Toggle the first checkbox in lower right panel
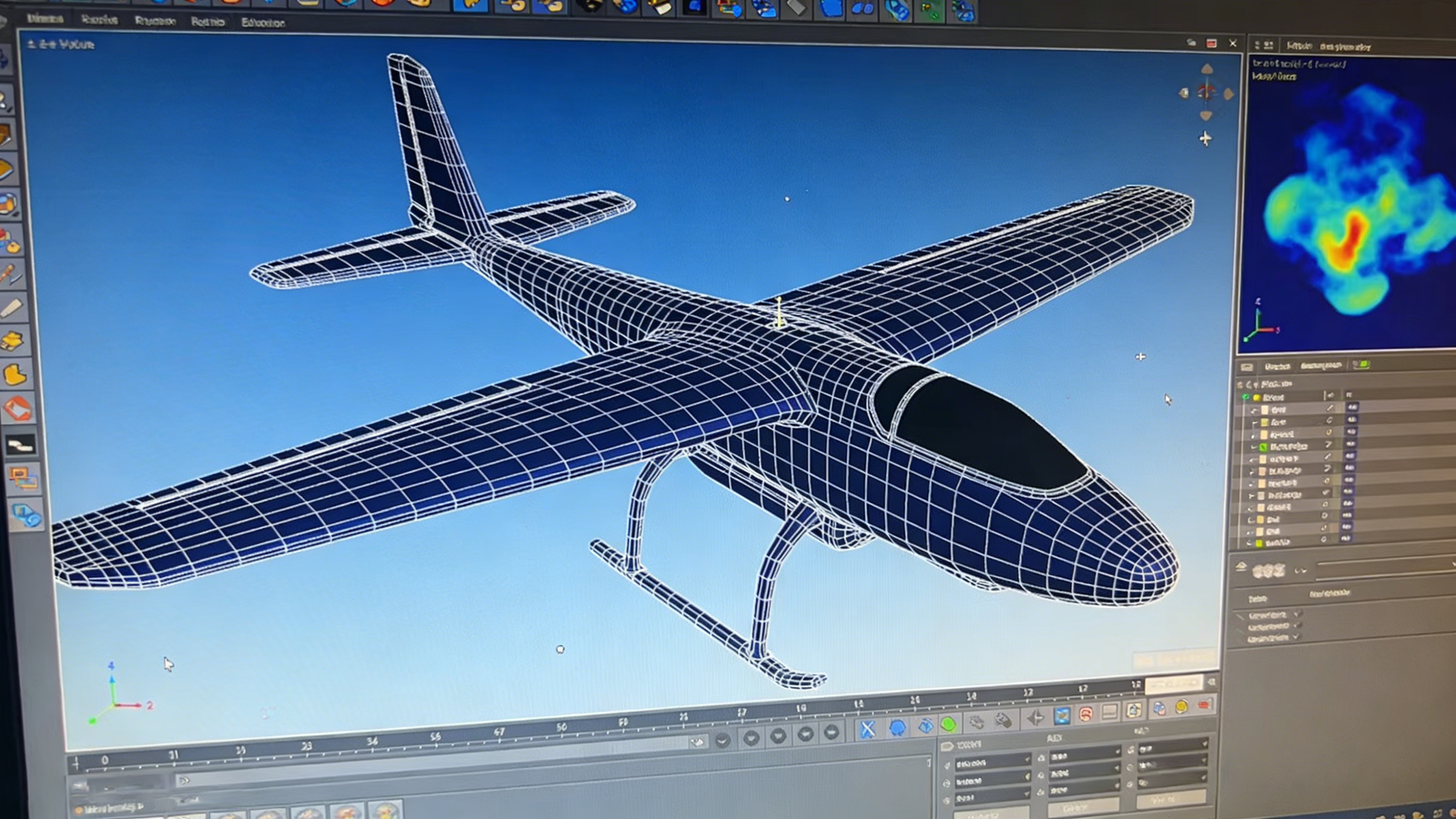Viewport: 1456px width, 819px height. (1297, 614)
